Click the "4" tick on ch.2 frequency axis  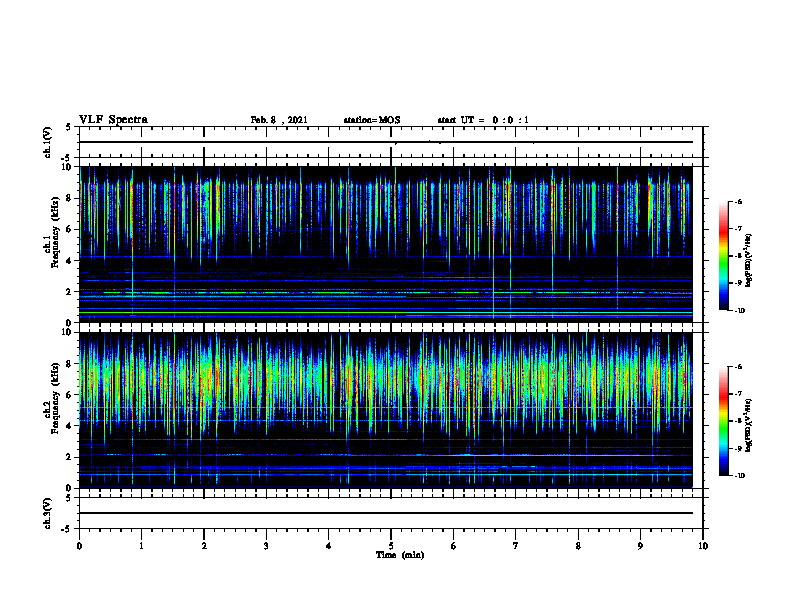70,426
